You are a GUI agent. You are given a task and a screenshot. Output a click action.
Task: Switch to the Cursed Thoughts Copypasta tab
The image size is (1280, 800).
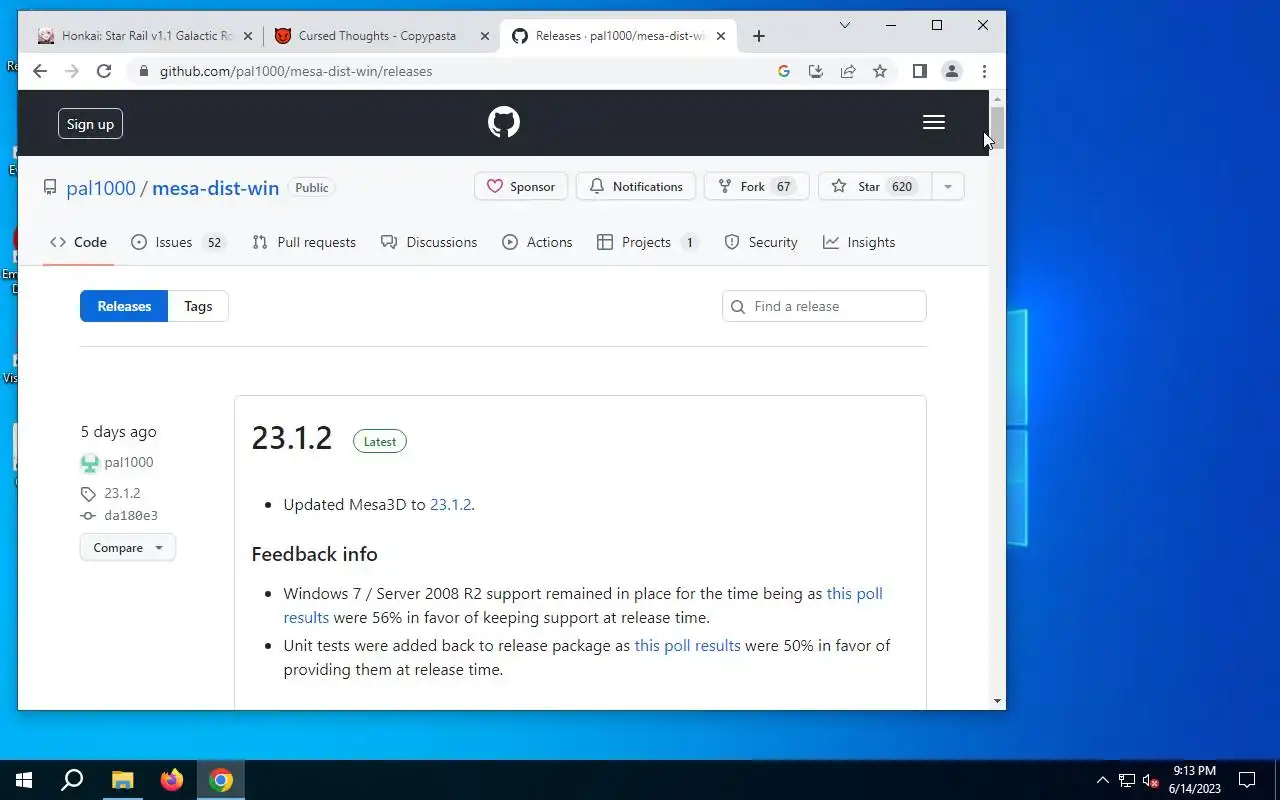coord(383,36)
